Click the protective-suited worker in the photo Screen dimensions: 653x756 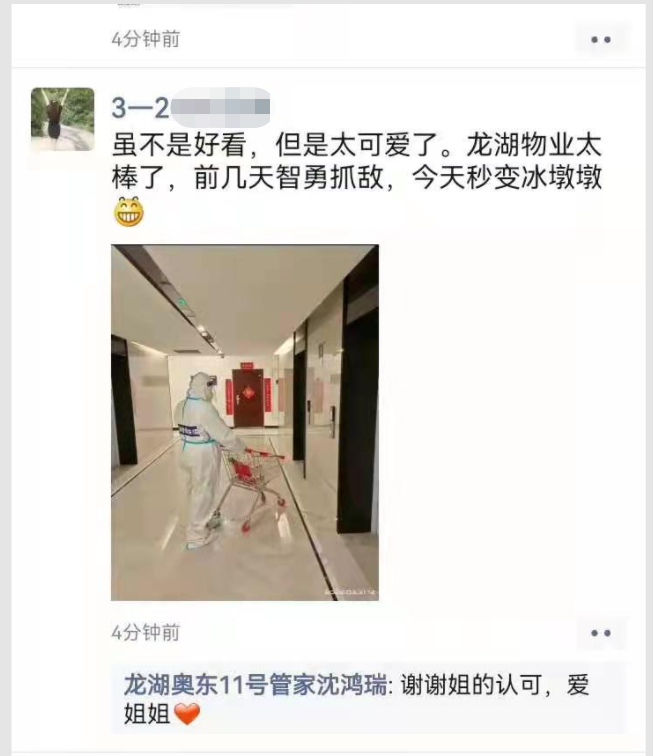pos(203,459)
